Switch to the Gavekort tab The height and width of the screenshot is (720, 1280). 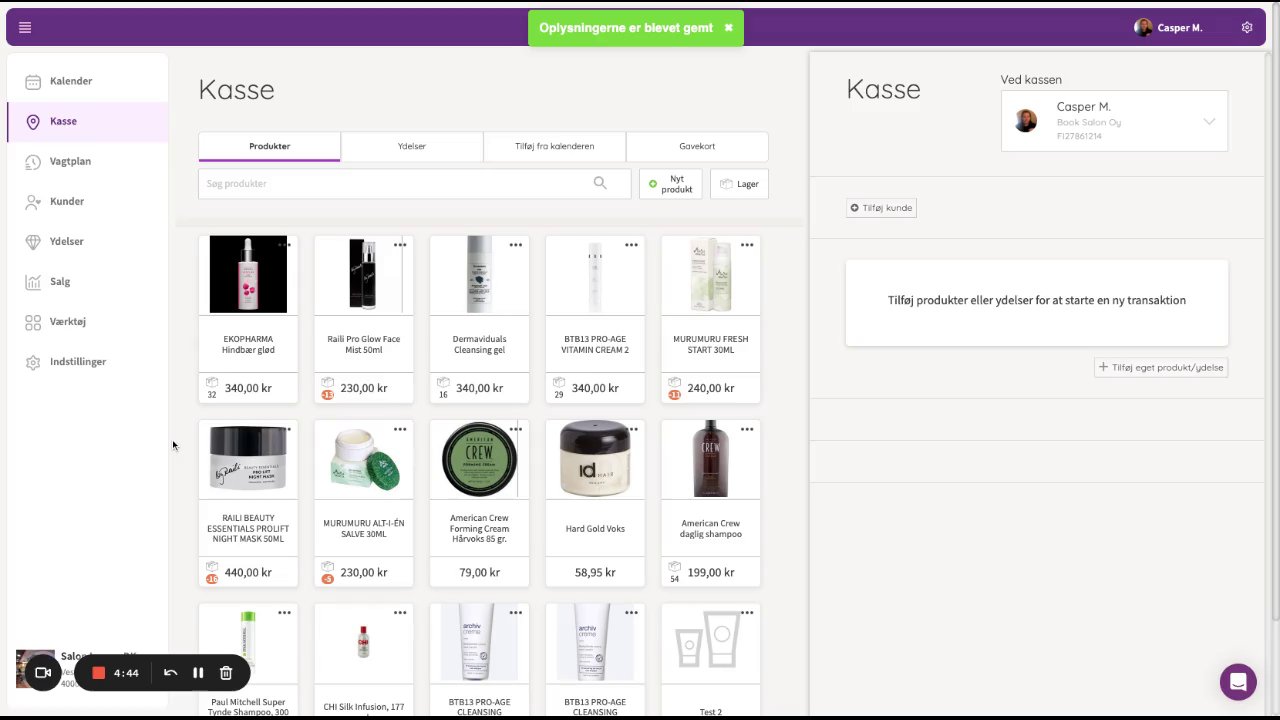pos(697,146)
